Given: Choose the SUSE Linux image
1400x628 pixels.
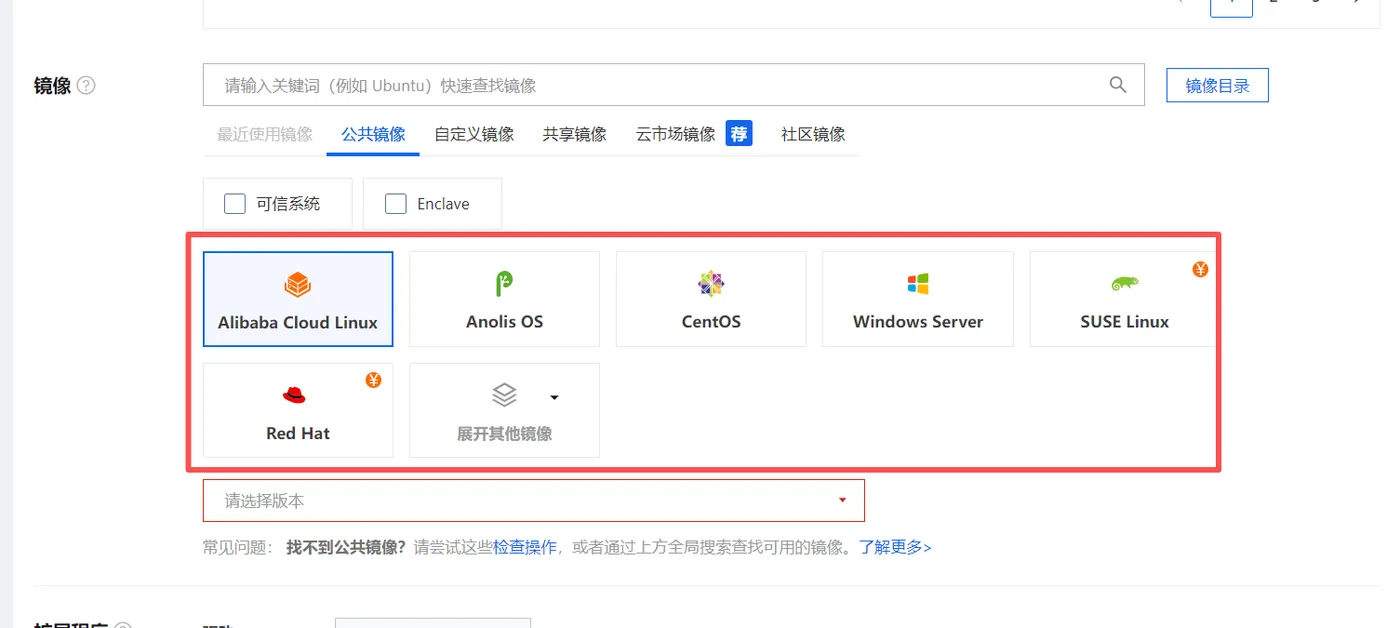Looking at the screenshot, I should (x=1124, y=299).
